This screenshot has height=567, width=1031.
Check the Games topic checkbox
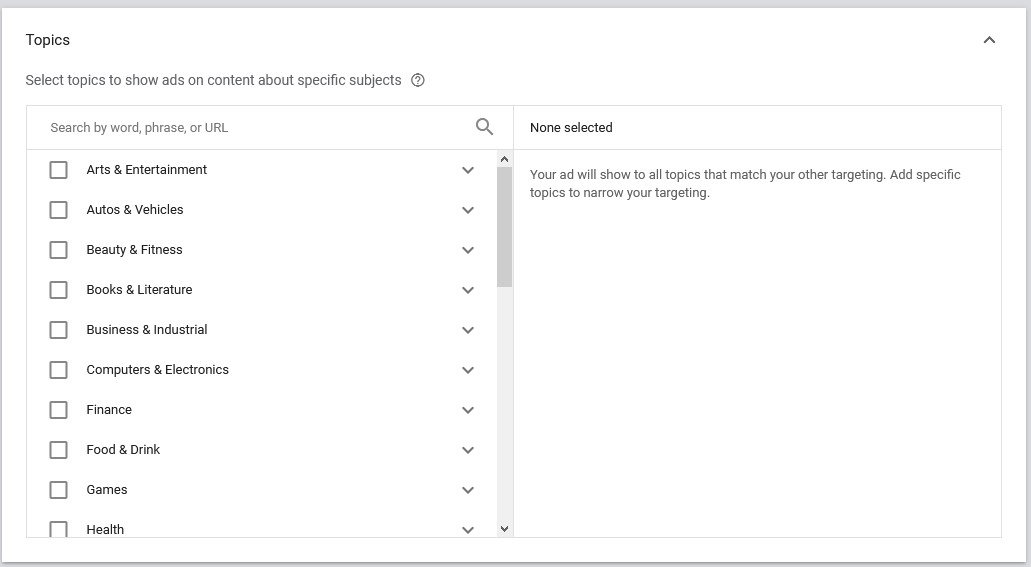pos(59,490)
